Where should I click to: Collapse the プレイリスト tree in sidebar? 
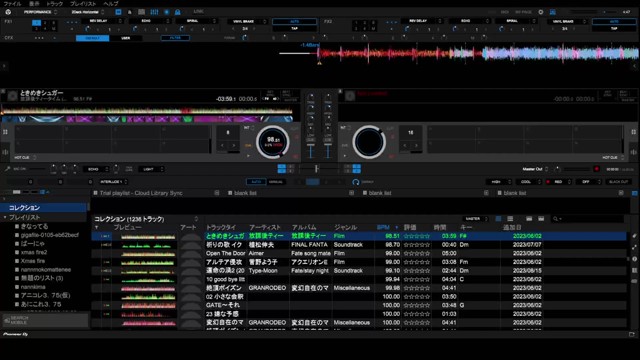pos(5,217)
